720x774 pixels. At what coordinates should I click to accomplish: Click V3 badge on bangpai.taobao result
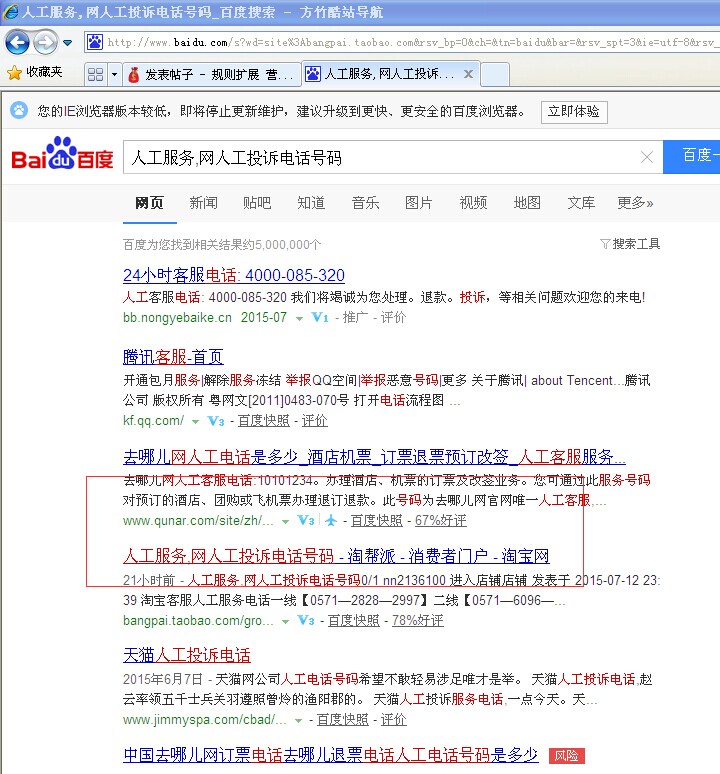point(305,620)
